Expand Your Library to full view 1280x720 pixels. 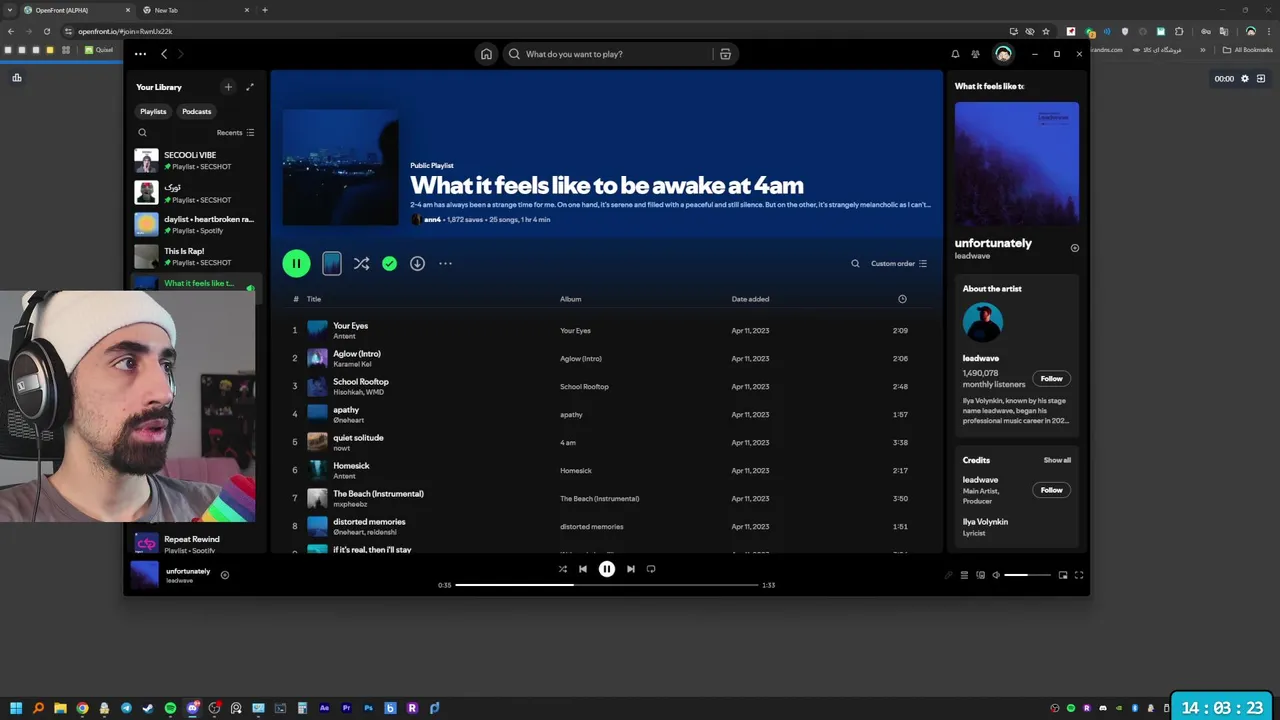(250, 87)
